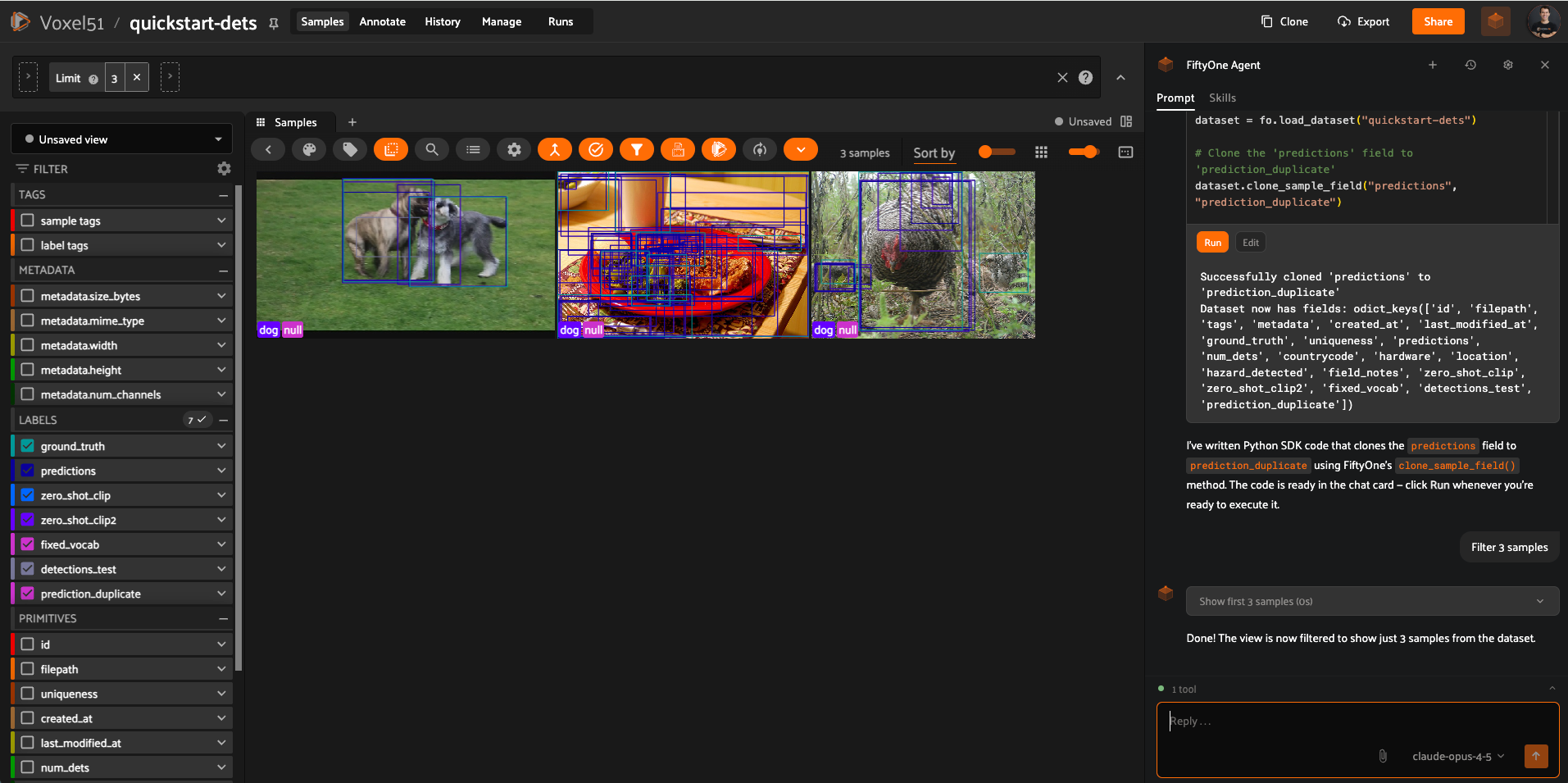The height and width of the screenshot is (783, 1568).
Task: Expand Show first 3 samples card
Action: coord(1372,601)
